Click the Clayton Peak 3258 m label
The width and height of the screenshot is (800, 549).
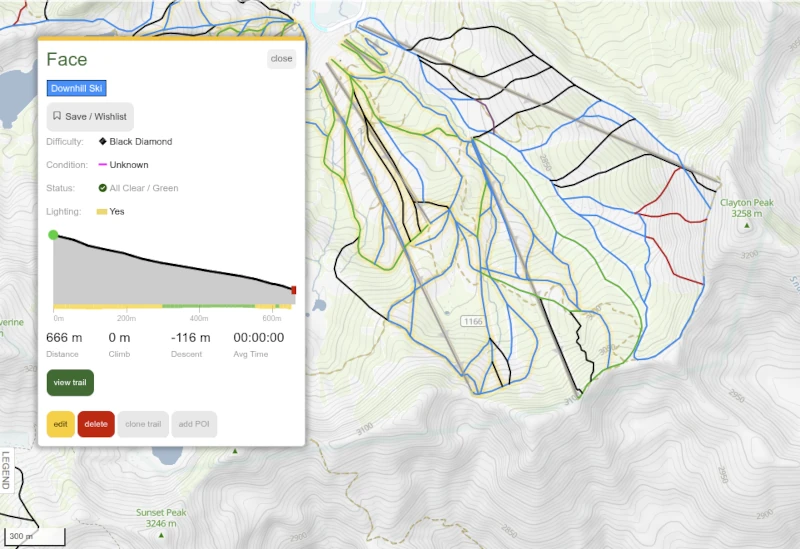click(x=747, y=208)
